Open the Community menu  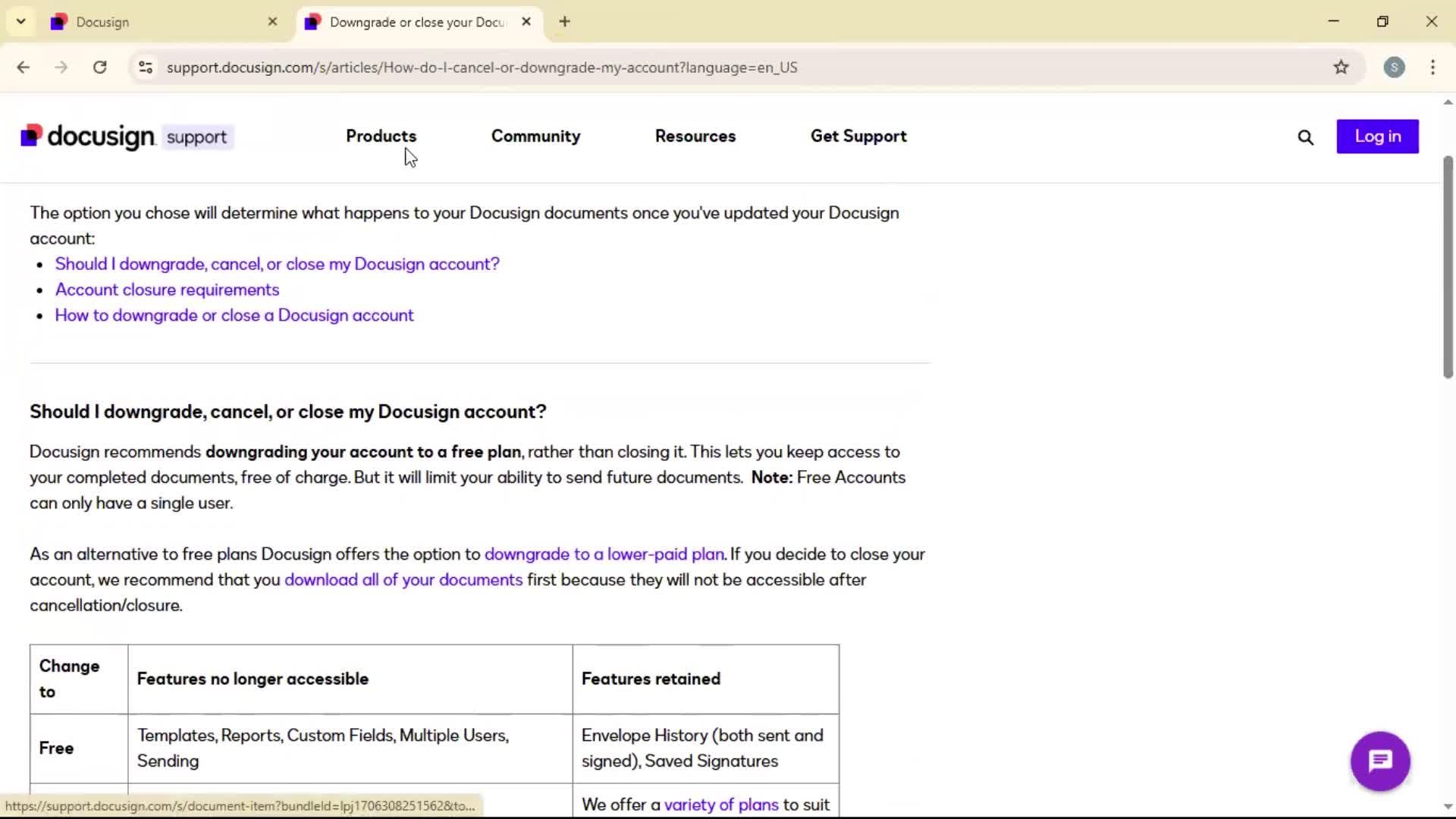tap(535, 136)
